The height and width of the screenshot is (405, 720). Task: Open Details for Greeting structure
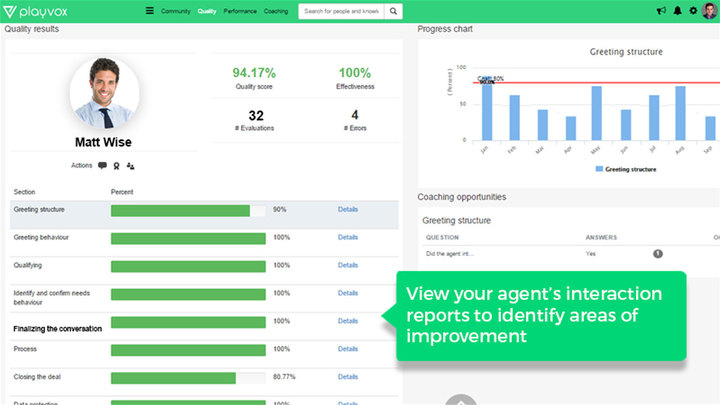pyautogui.click(x=347, y=210)
